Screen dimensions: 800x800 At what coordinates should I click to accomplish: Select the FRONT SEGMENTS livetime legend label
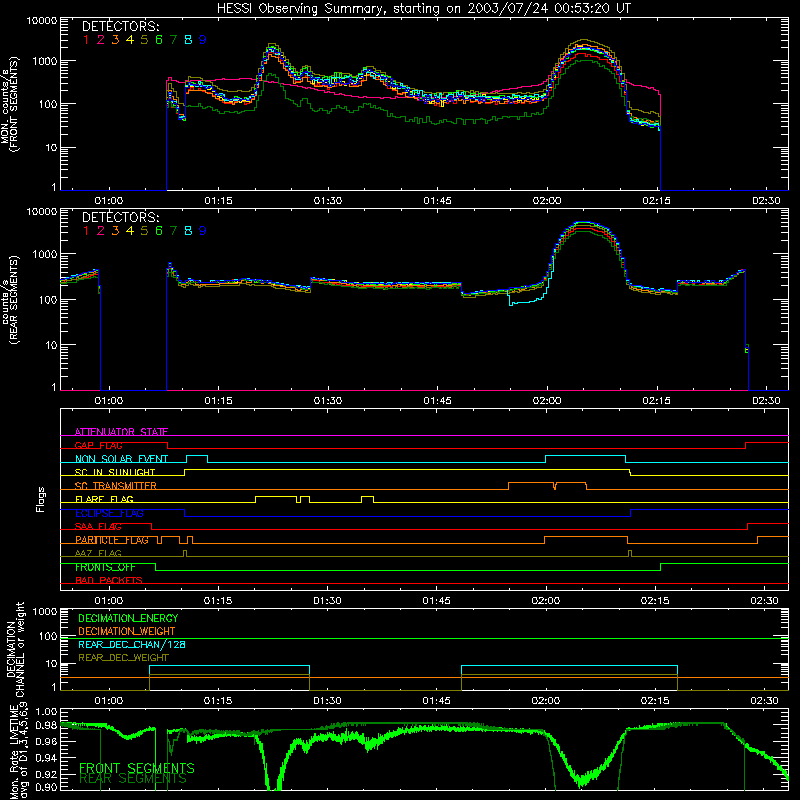pos(137,768)
